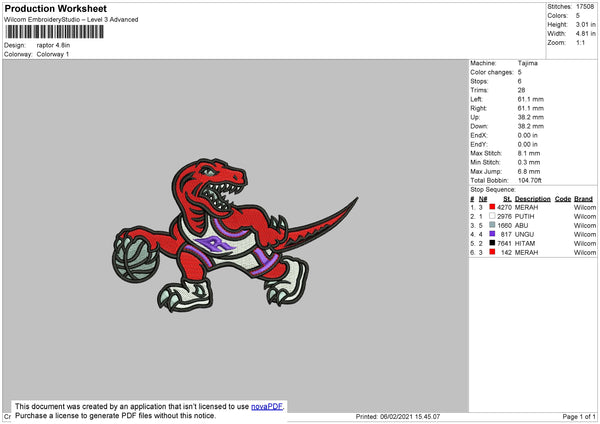
Task: Click the EndX label
Action: coord(479,135)
